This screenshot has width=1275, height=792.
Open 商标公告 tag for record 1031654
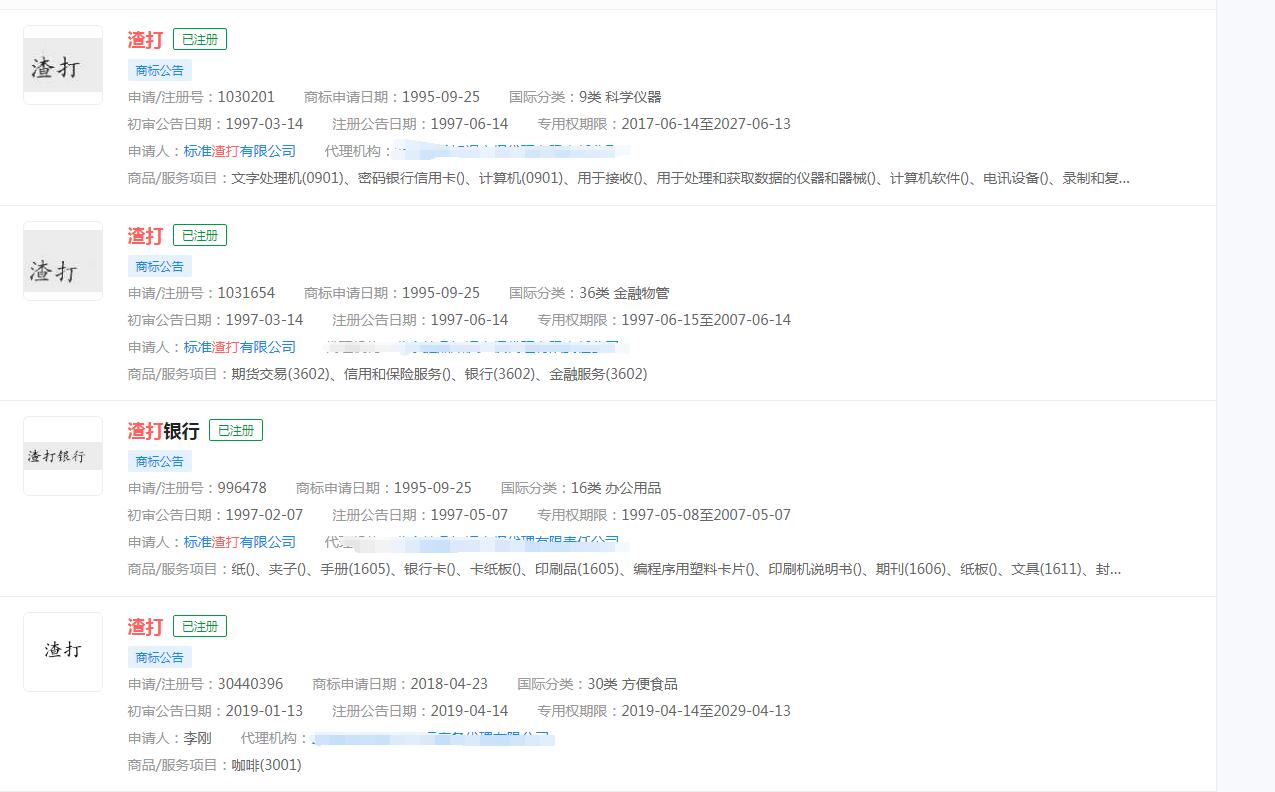160,266
